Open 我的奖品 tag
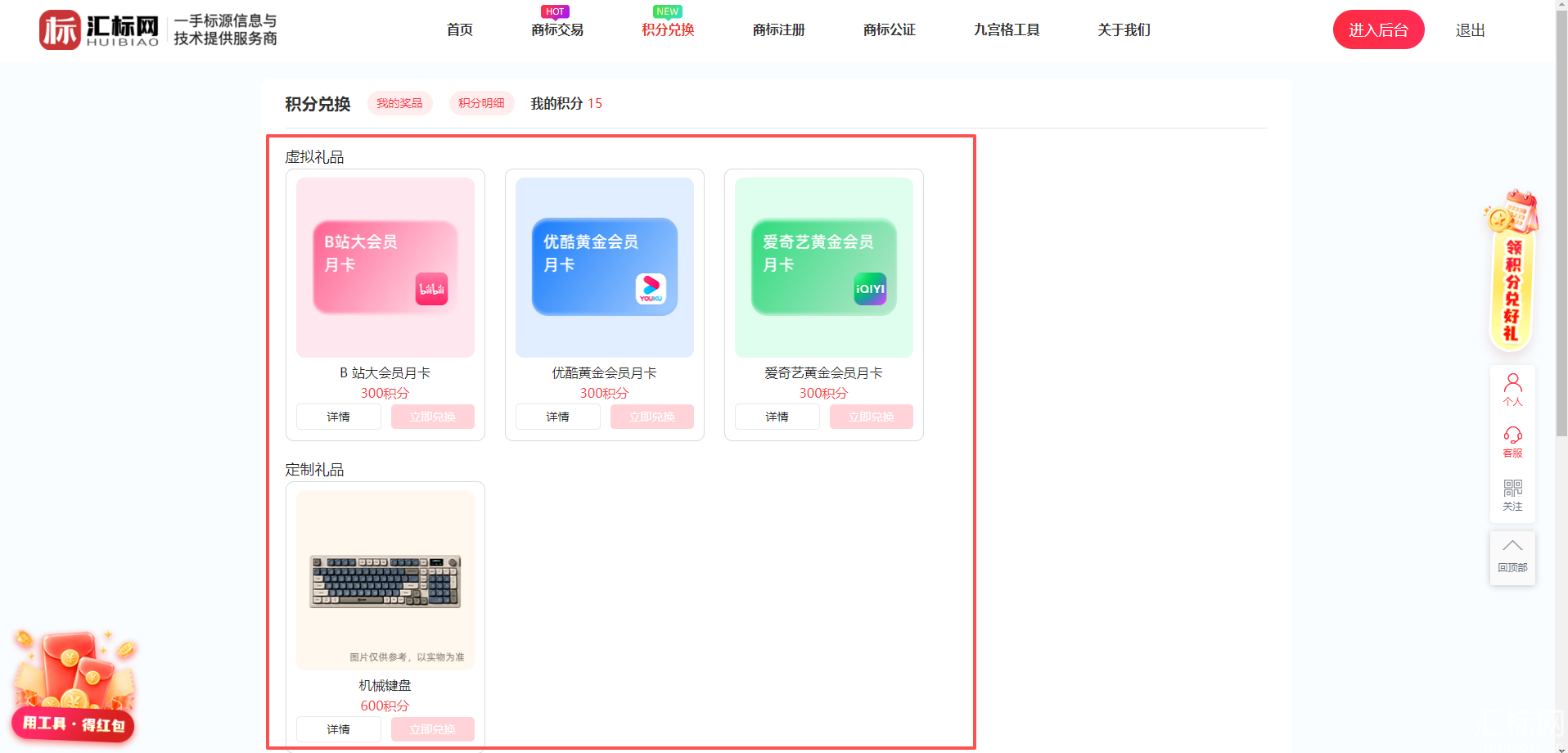 pos(399,103)
